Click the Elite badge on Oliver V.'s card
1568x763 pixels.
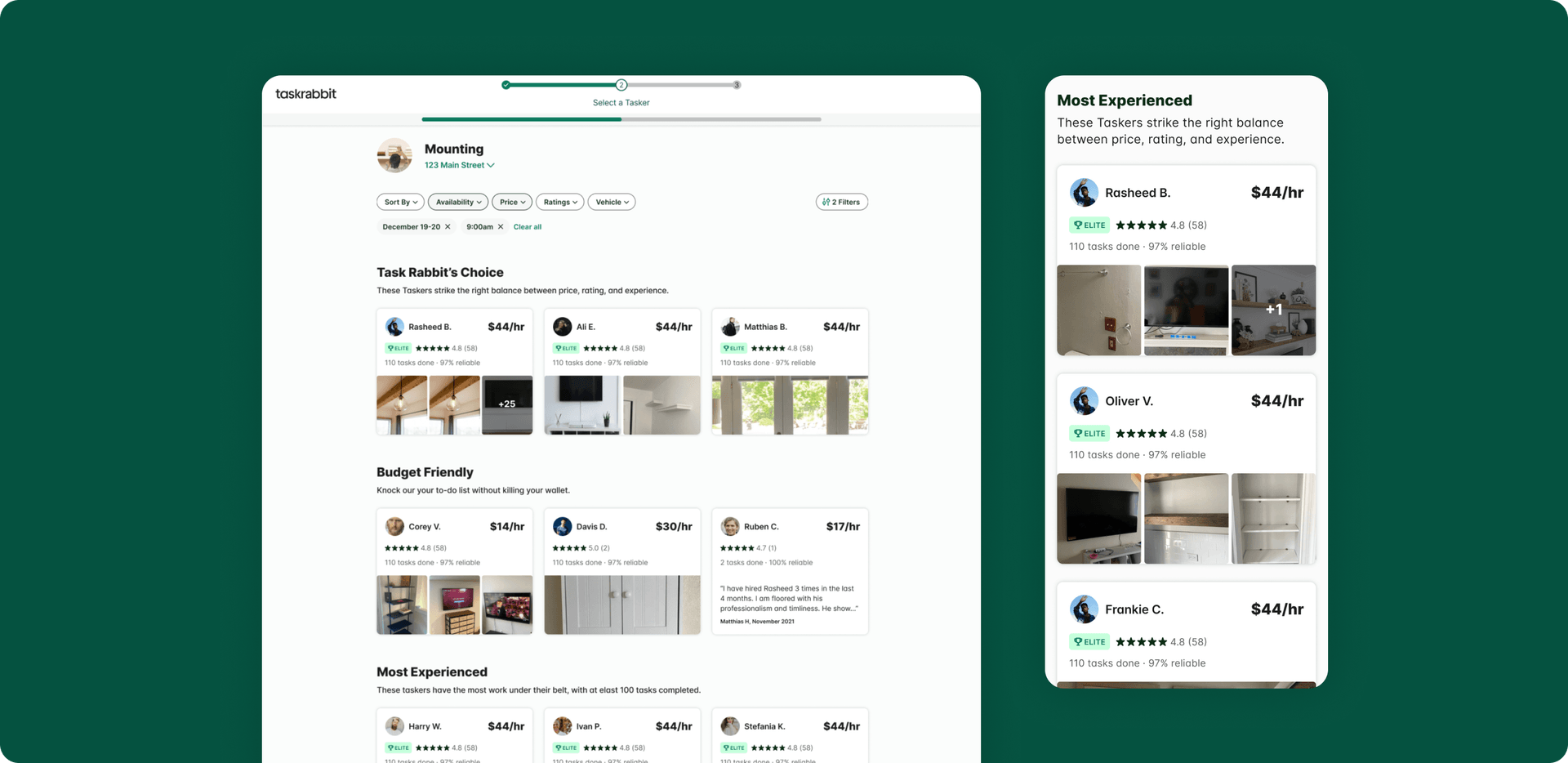1089,434
